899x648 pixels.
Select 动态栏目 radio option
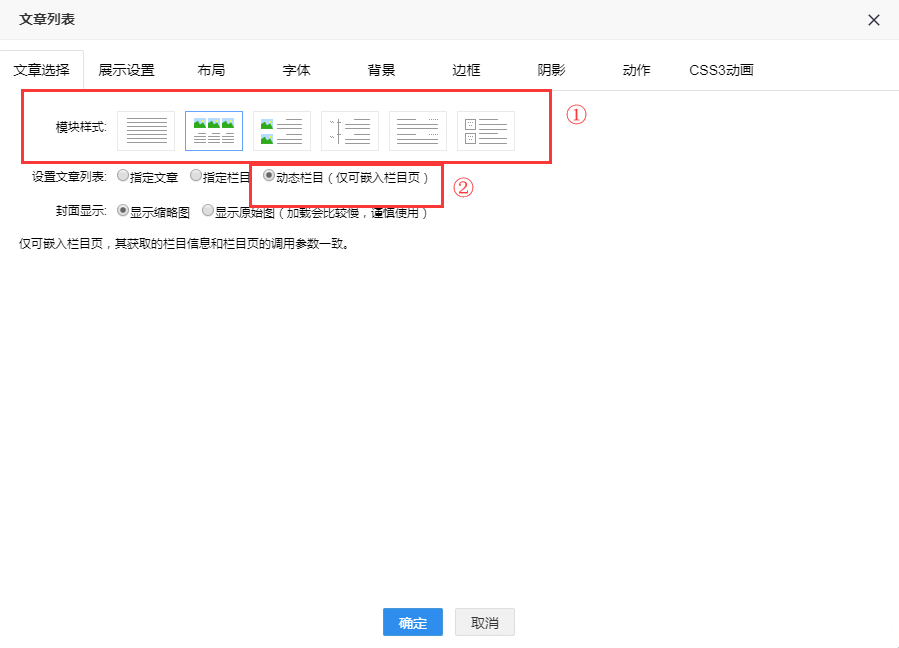[x=269, y=176]
